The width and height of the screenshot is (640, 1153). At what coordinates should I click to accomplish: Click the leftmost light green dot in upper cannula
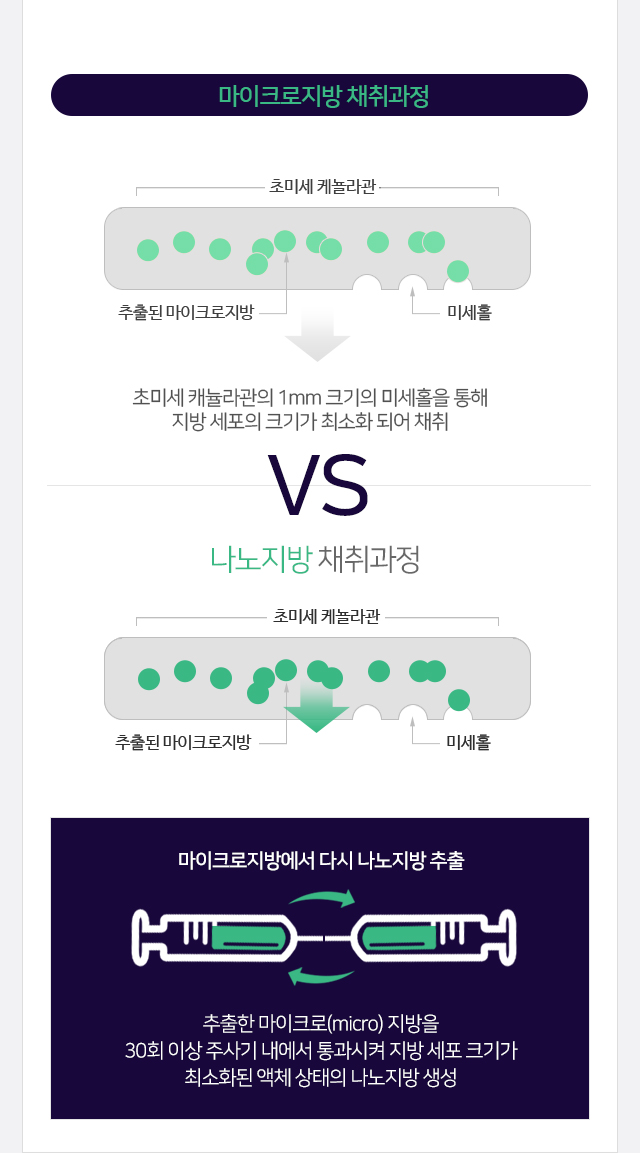148,250
